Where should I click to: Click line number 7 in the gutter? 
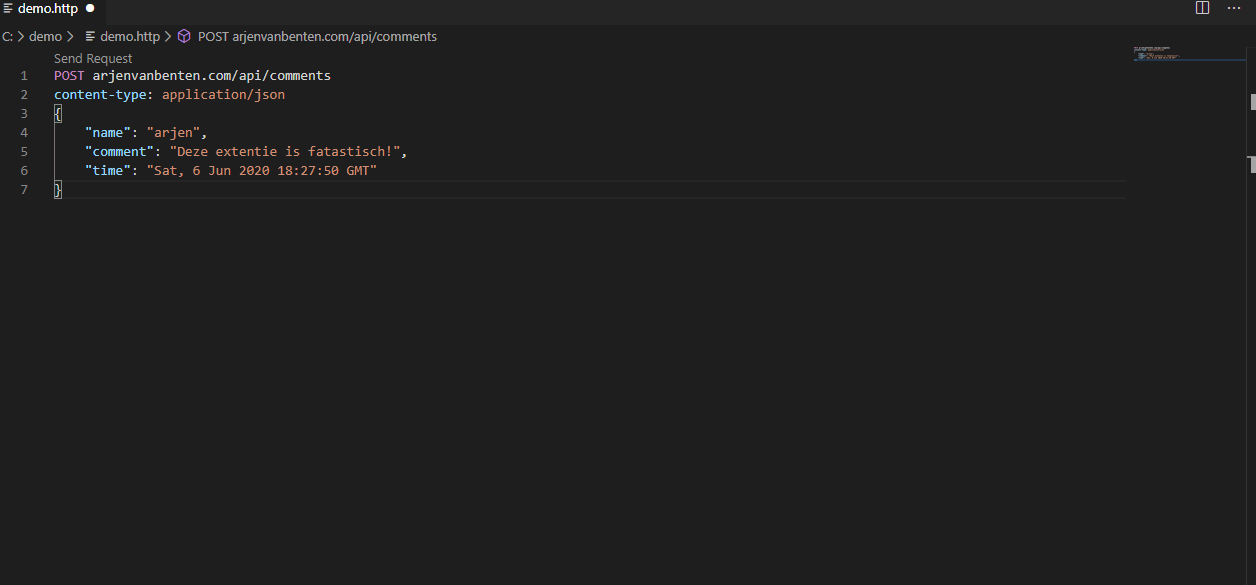[x=24, y=190]
